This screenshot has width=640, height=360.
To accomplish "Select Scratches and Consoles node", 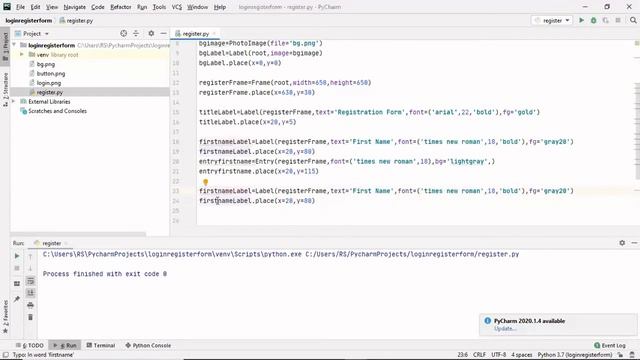I will click(57, 111).
